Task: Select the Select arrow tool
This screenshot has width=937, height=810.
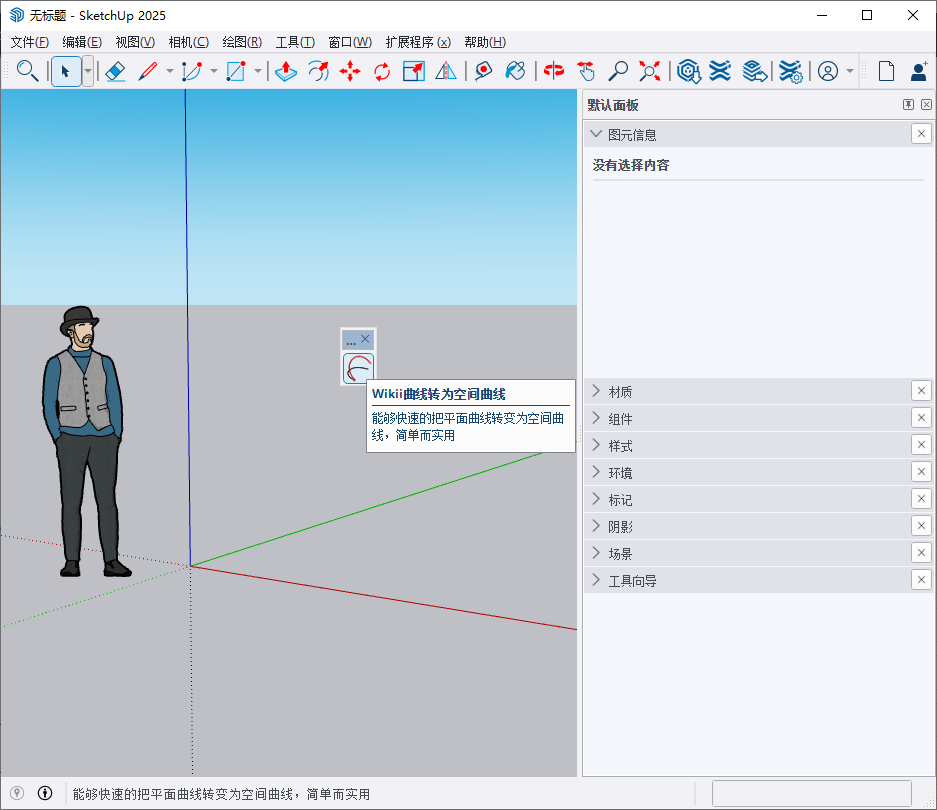Action: pyautogui.click(x=63, y=71)
